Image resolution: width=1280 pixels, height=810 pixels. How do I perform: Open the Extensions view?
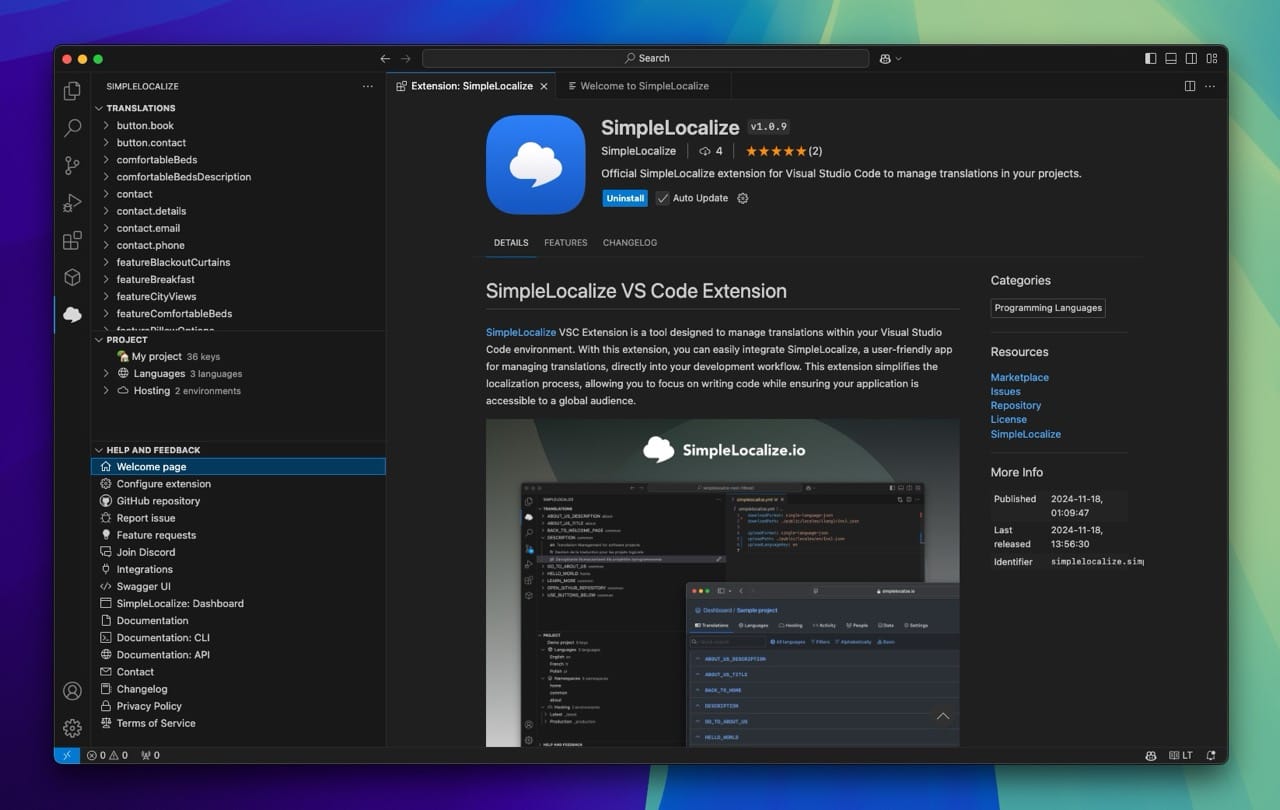click(72, 240)
